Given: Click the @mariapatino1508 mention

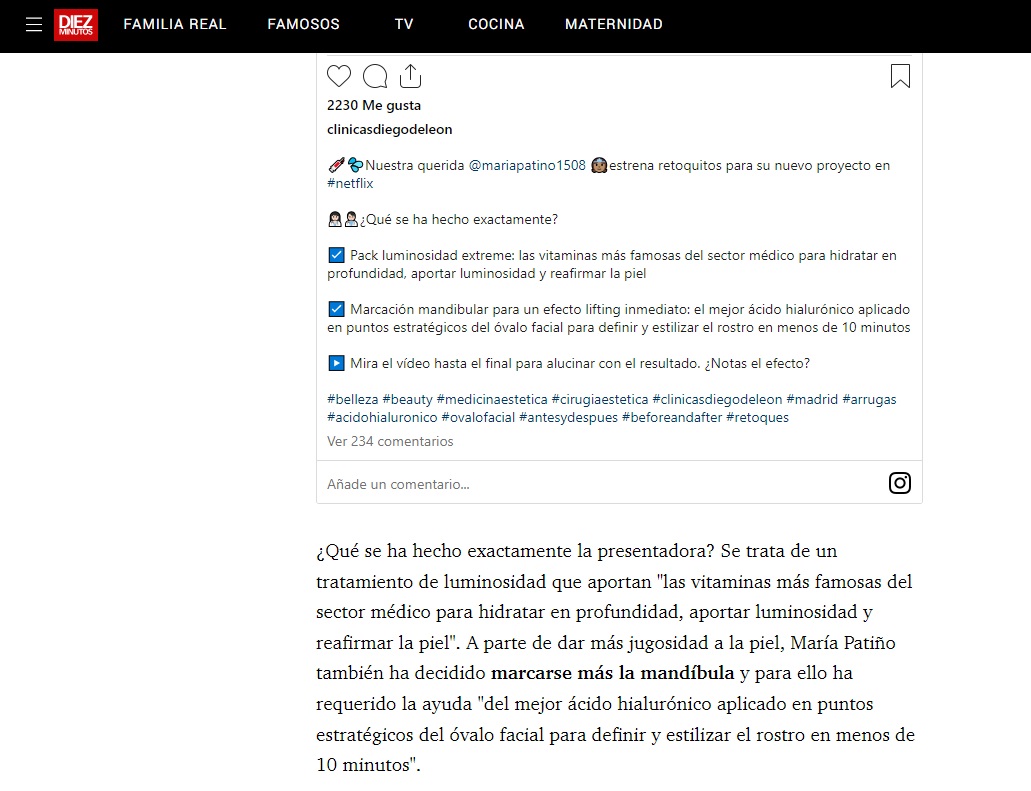Looking at the screenshot, I should [527, 166].
